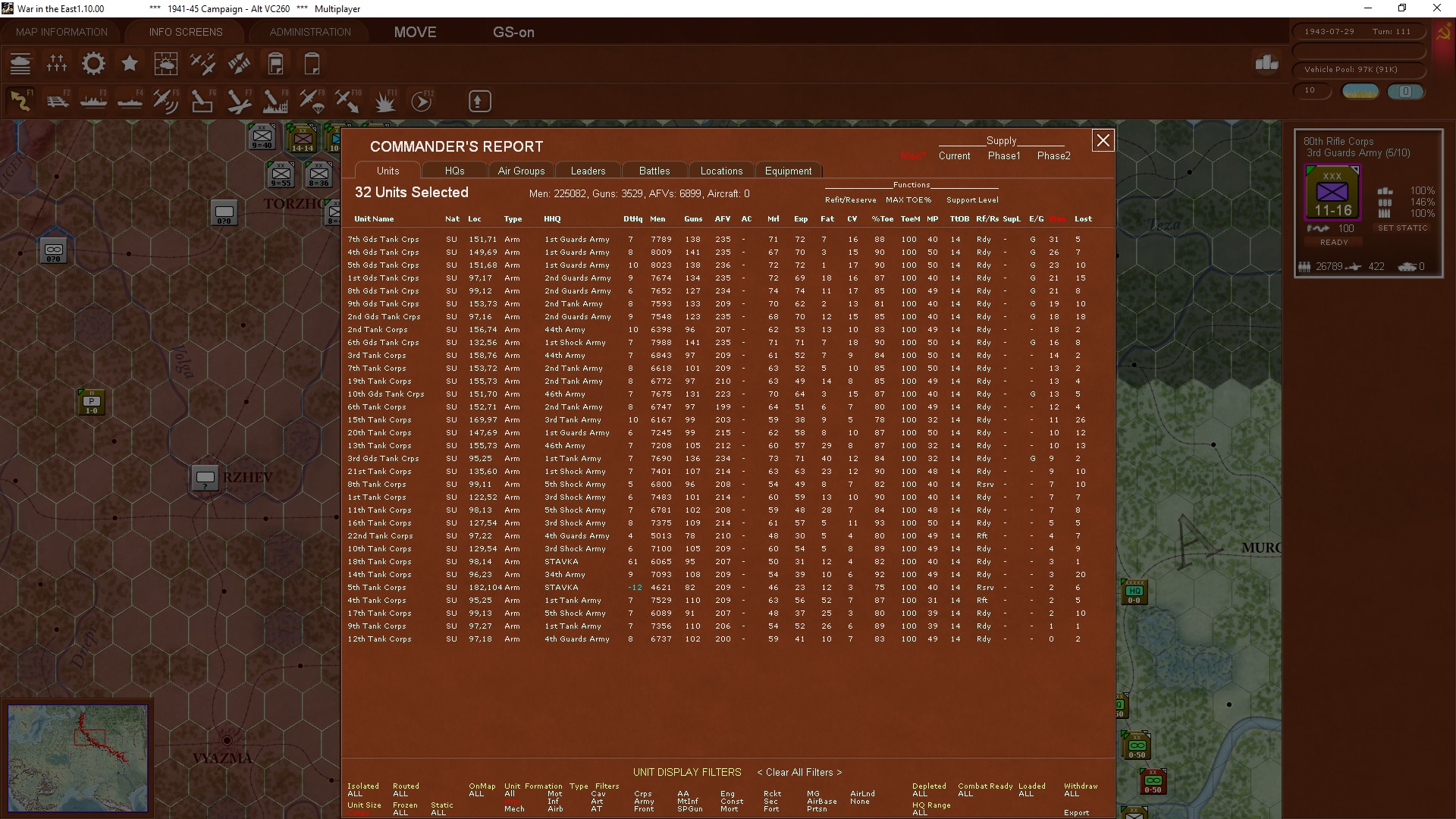Click the Export button
1456x819 pixels.
(1076, 813)
